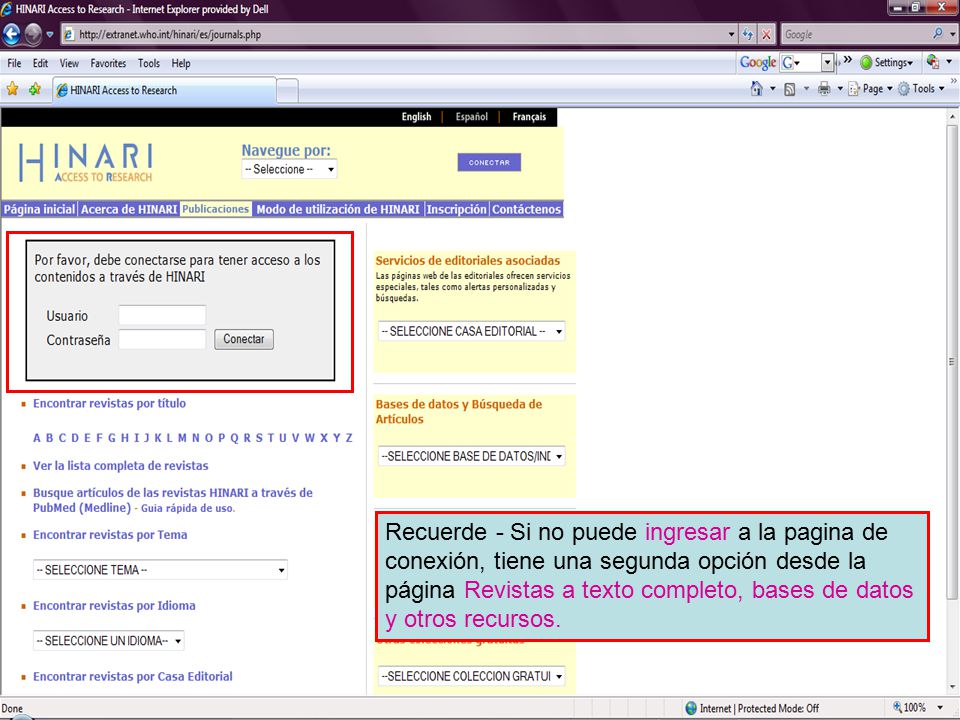Expand the address bar URL history dropdown

(731, 34)
